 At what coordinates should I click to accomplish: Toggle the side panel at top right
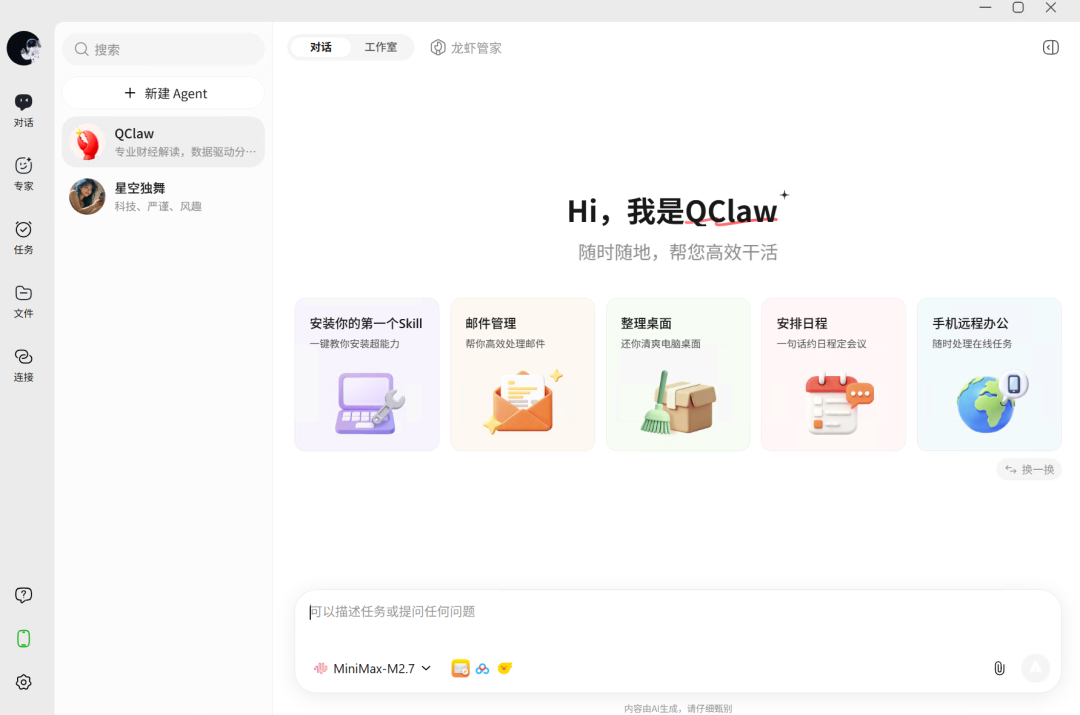[1050, 47]
